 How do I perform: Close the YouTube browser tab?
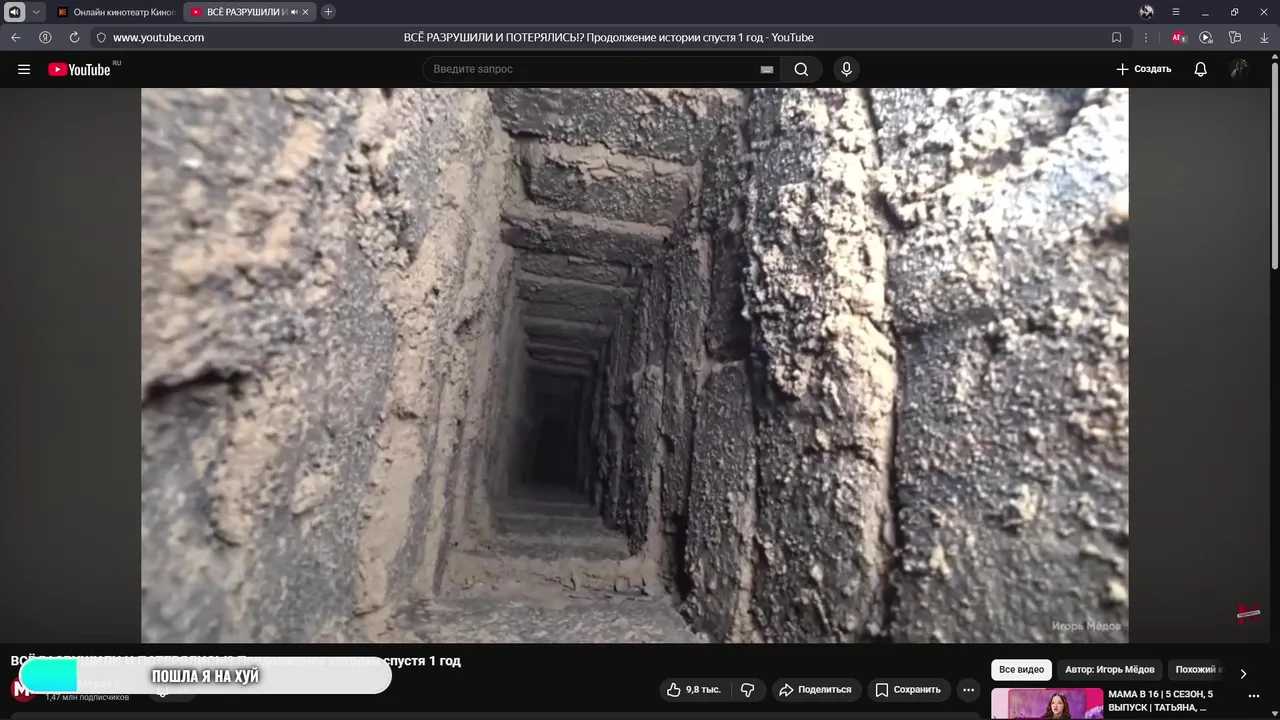click(x=305, y=12)
